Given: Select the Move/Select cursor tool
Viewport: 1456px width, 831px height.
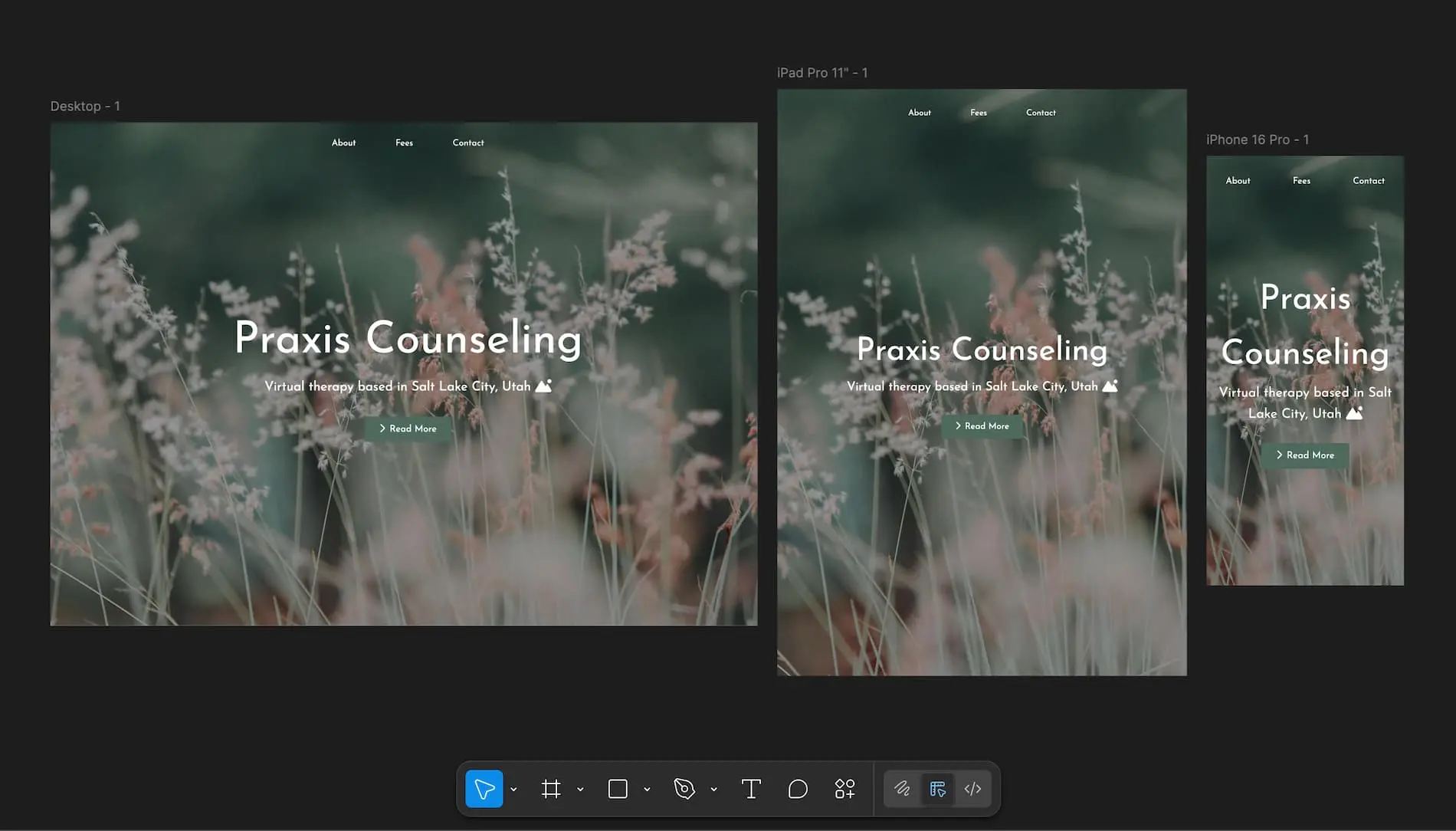Looking at the screenshot, I should tap(484, 788).
